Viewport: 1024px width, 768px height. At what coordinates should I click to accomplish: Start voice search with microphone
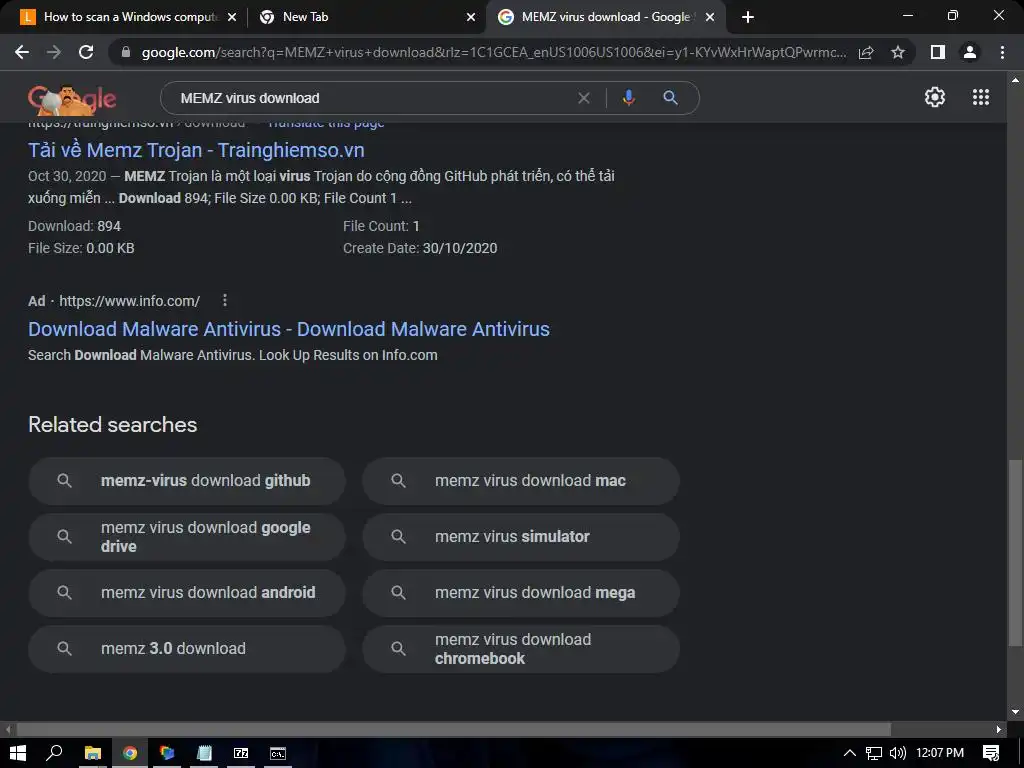pyautogui.click(x=628, y=98)
